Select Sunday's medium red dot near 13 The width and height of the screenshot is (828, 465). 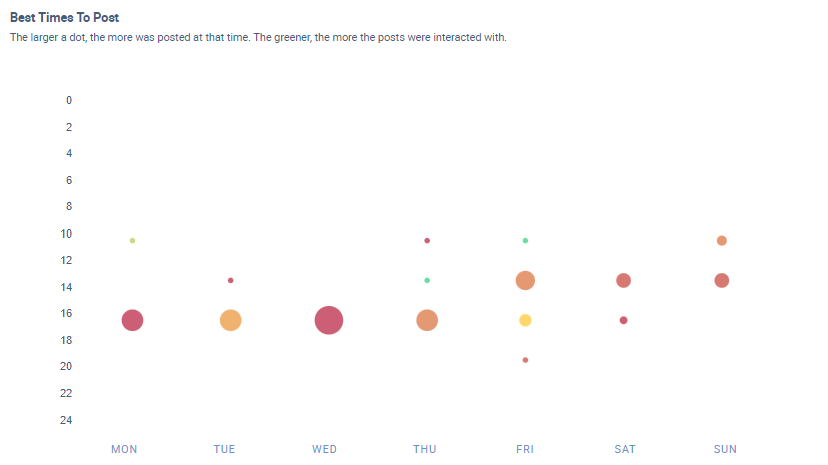[x=721, y=280]
